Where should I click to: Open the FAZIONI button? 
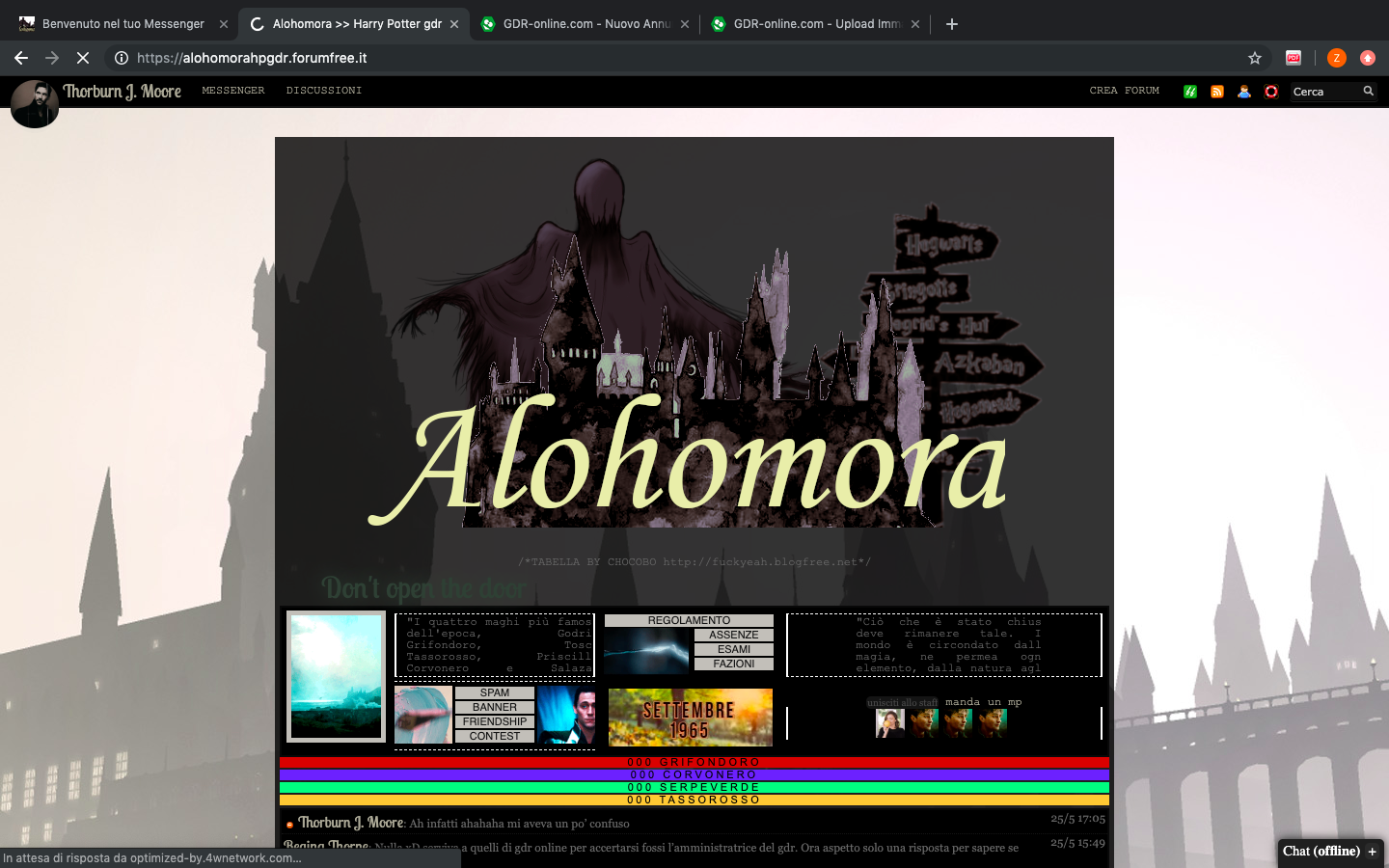click(x=734, y=664)
